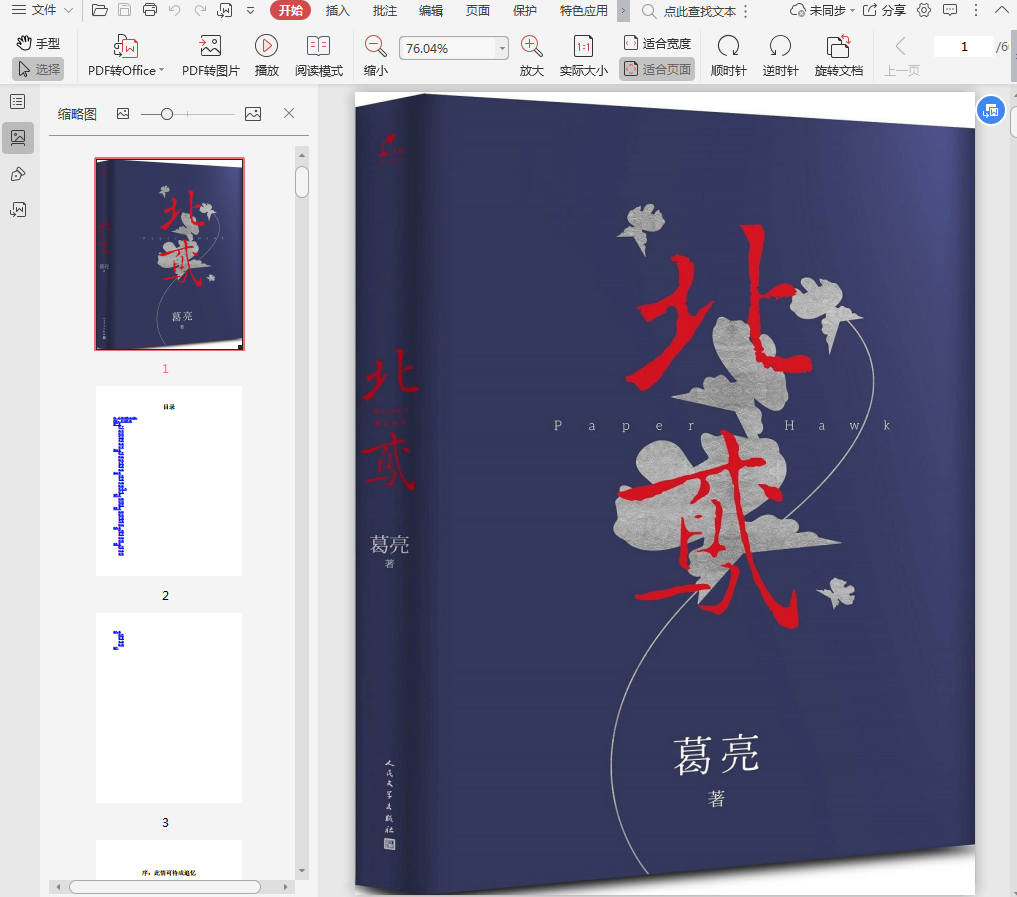Click the horizontal scroll right arrow
The image size is (1017, 897).
click(285, 887)
